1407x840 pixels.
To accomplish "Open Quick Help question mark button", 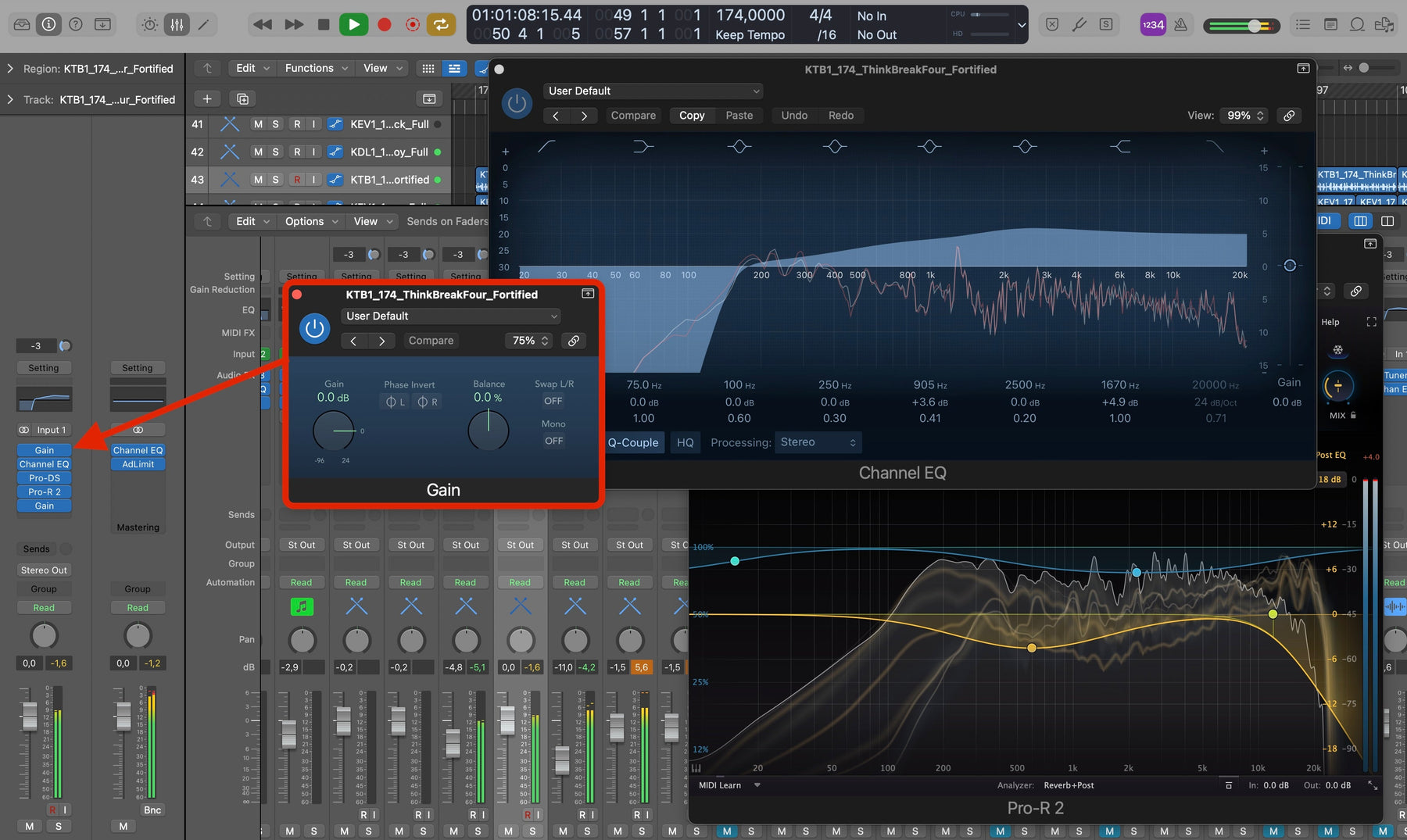I will click(76, 24).
